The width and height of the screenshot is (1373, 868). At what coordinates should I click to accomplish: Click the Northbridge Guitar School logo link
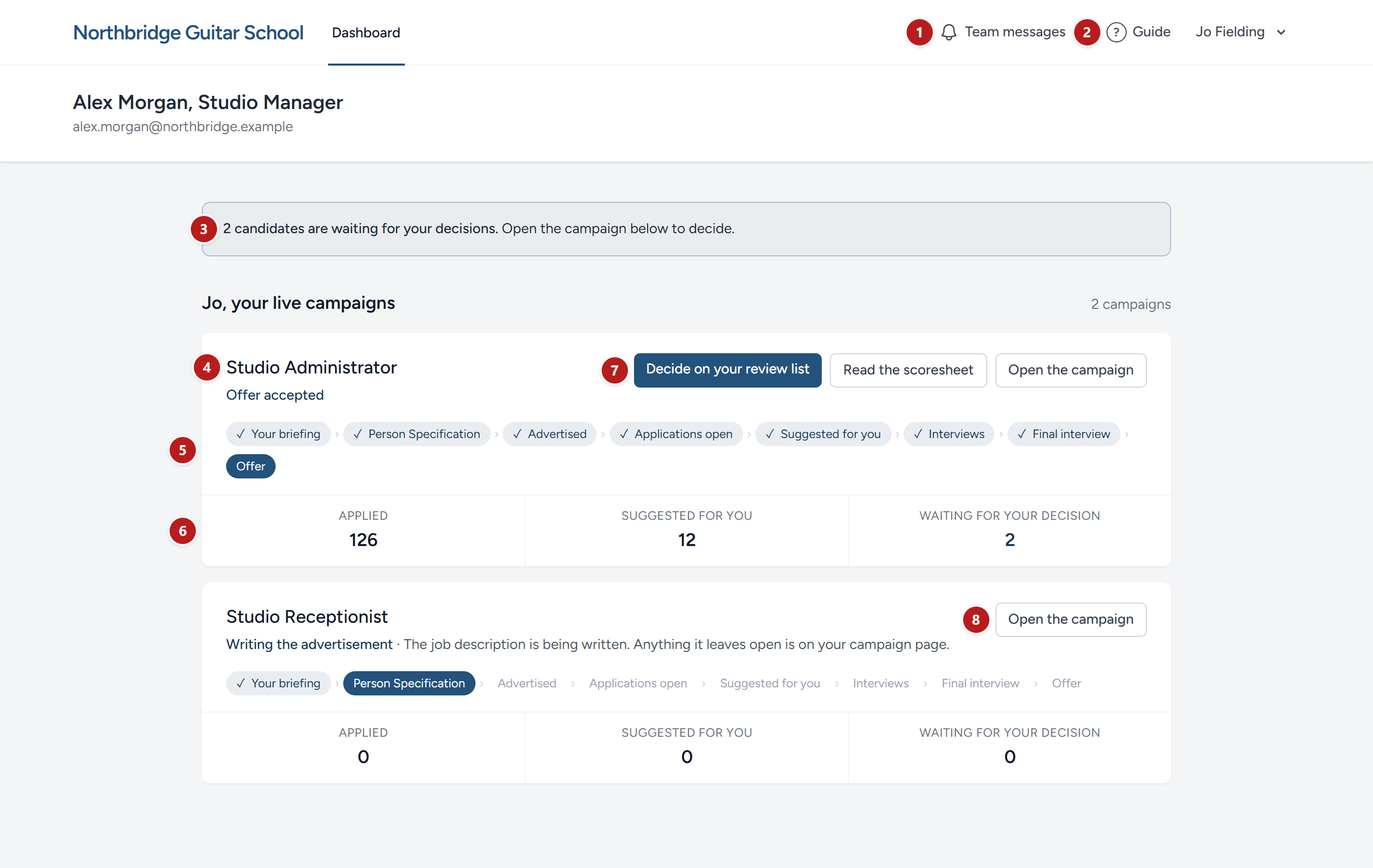click(188, 32)
